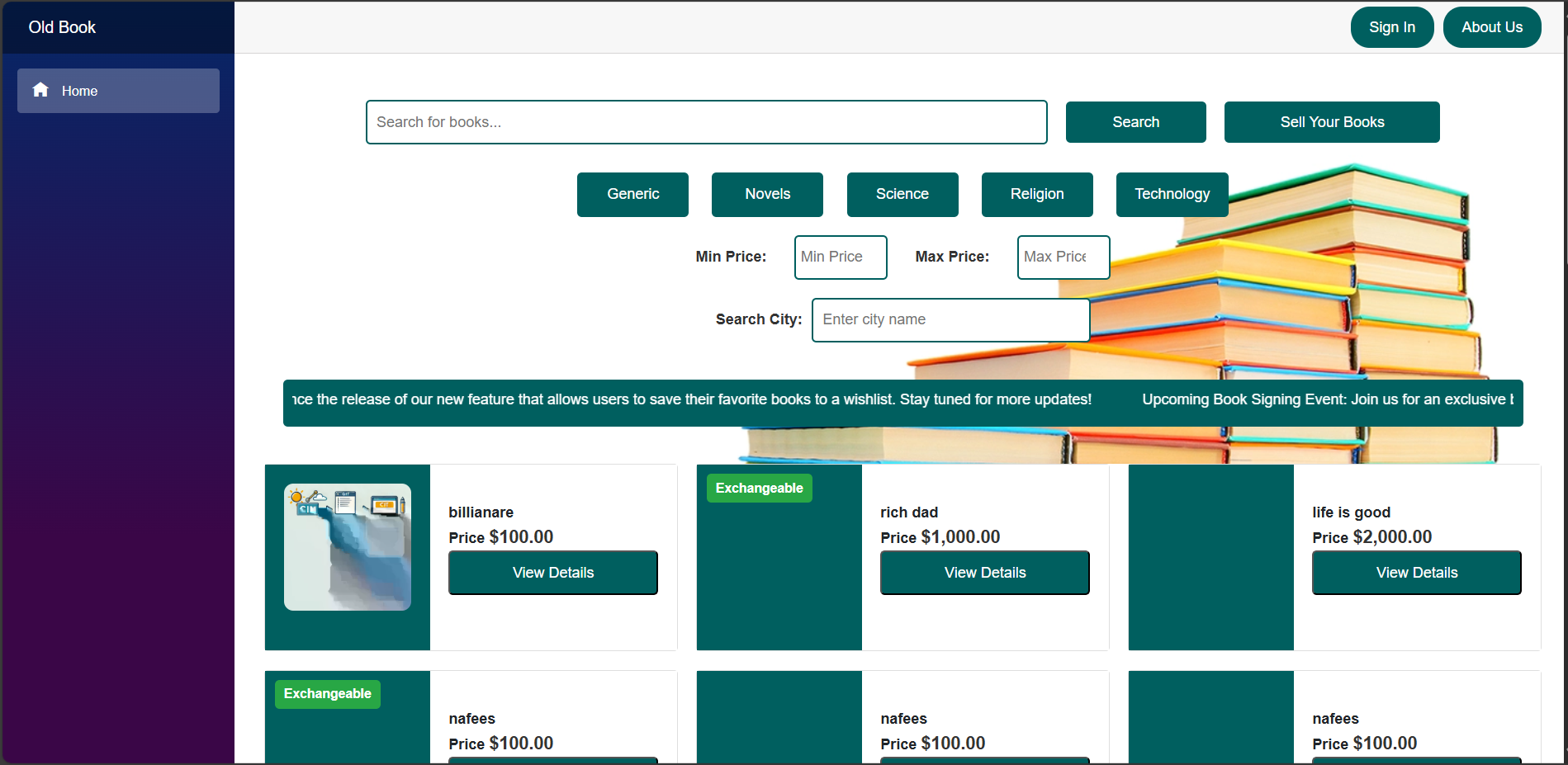The width and height of the screenshot is (1568, 765).
Task: Click the $1,000.00 price text
Action: click(960, 537)
